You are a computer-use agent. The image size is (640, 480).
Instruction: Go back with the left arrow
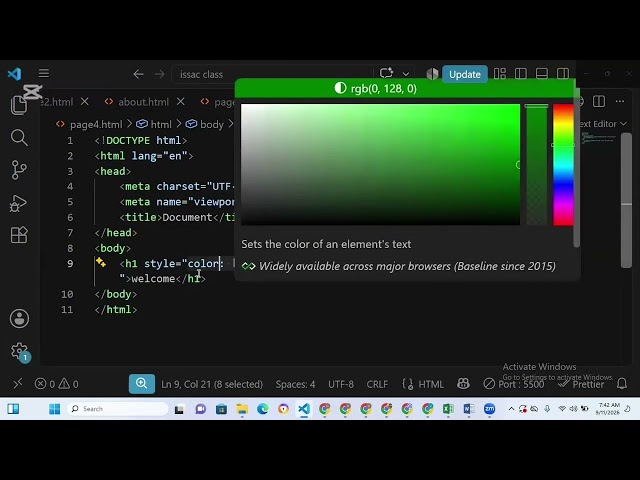[x=138, y=74]
